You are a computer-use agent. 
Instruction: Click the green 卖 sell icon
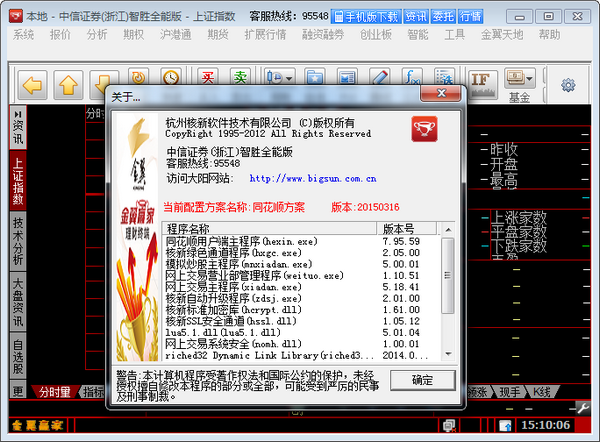coord(240,77)
